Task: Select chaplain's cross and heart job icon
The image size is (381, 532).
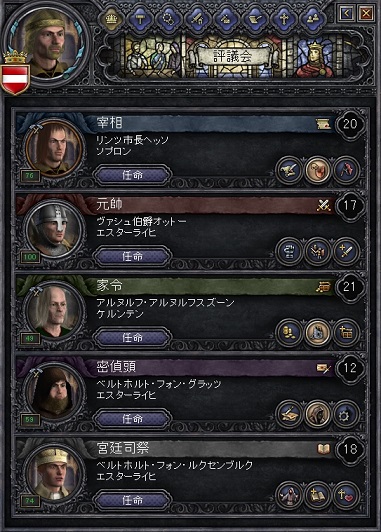Action: (x=346, y=495)
